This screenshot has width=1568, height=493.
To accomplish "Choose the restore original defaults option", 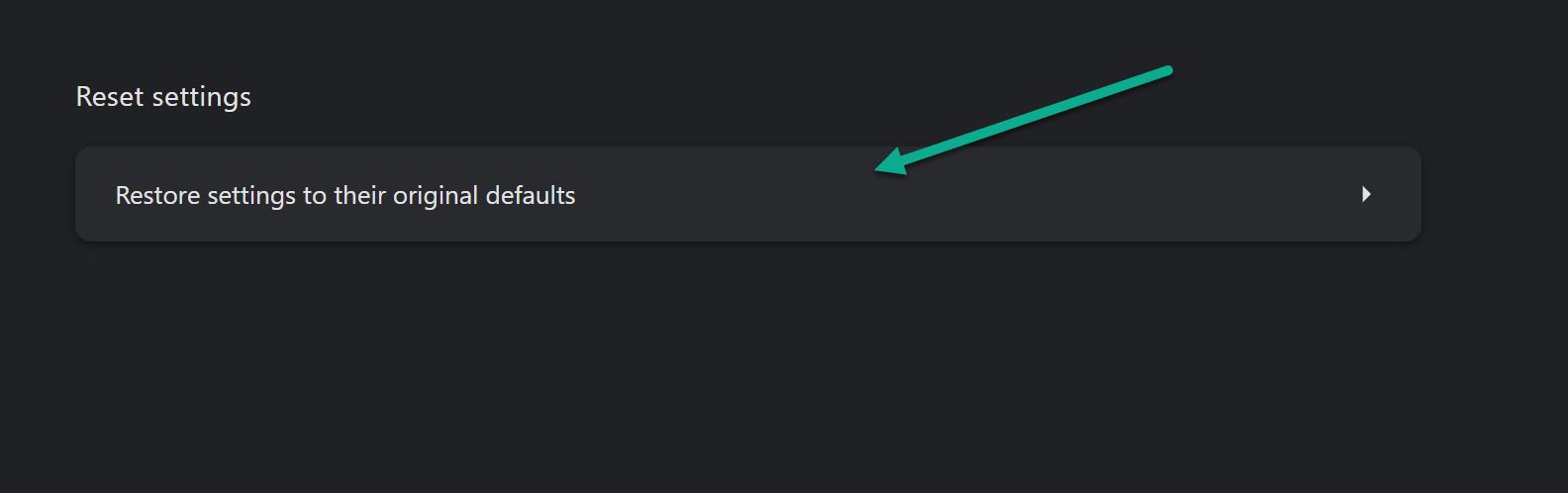I will (748, 194).
